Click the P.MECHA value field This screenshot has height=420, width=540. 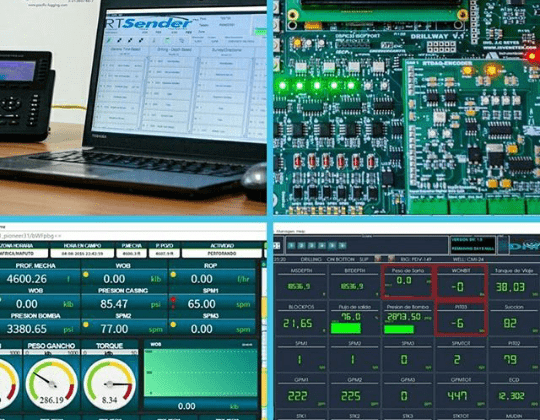click(x=132, y=253)
